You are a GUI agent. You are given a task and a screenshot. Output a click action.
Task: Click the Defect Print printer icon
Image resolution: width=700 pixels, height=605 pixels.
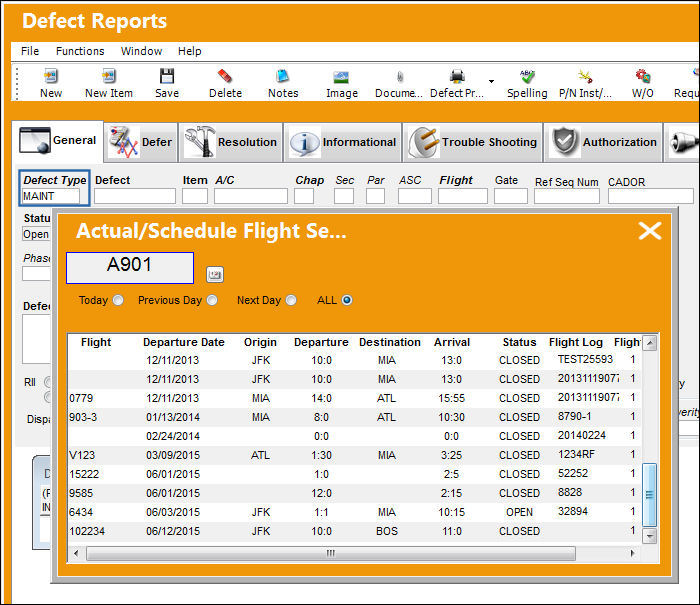point(457,77)
